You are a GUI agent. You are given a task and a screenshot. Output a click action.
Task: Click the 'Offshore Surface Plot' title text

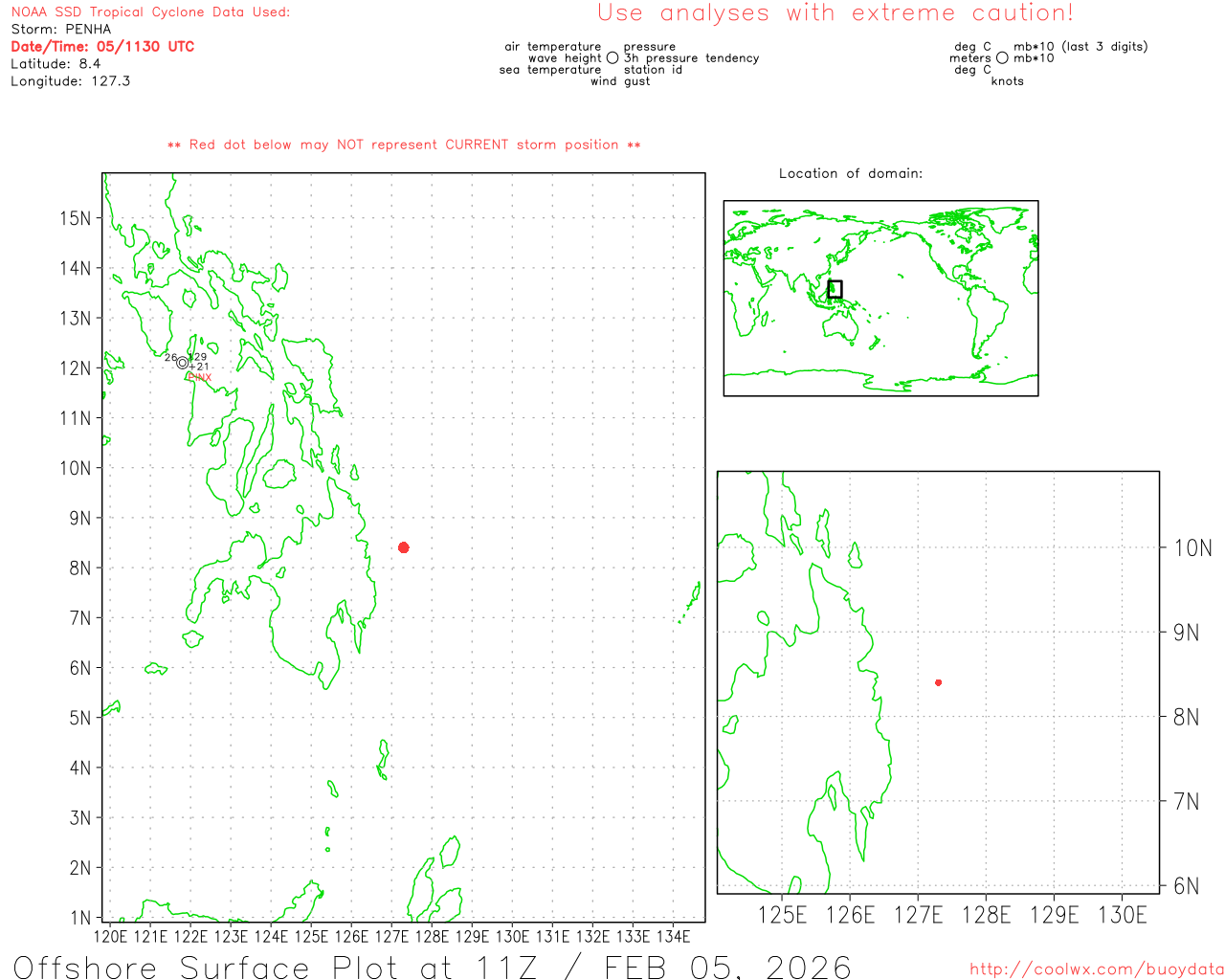432,967
